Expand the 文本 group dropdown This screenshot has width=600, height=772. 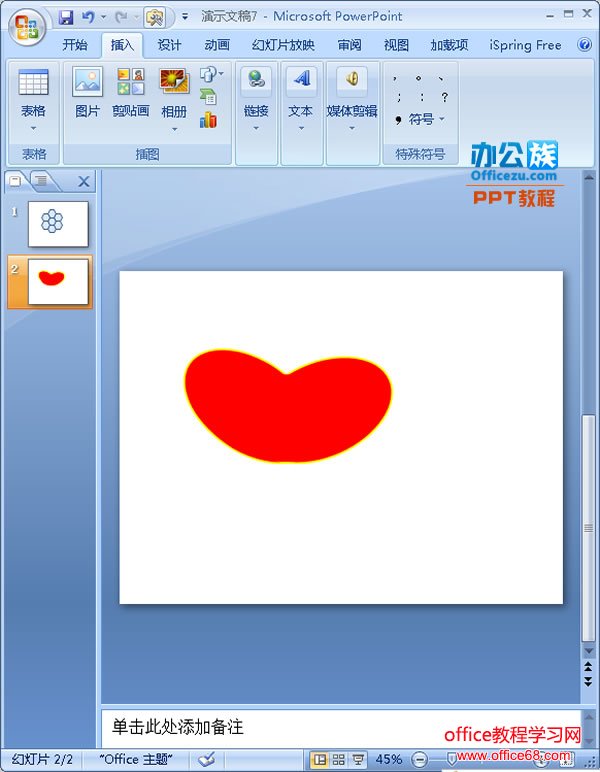(301, 129)
